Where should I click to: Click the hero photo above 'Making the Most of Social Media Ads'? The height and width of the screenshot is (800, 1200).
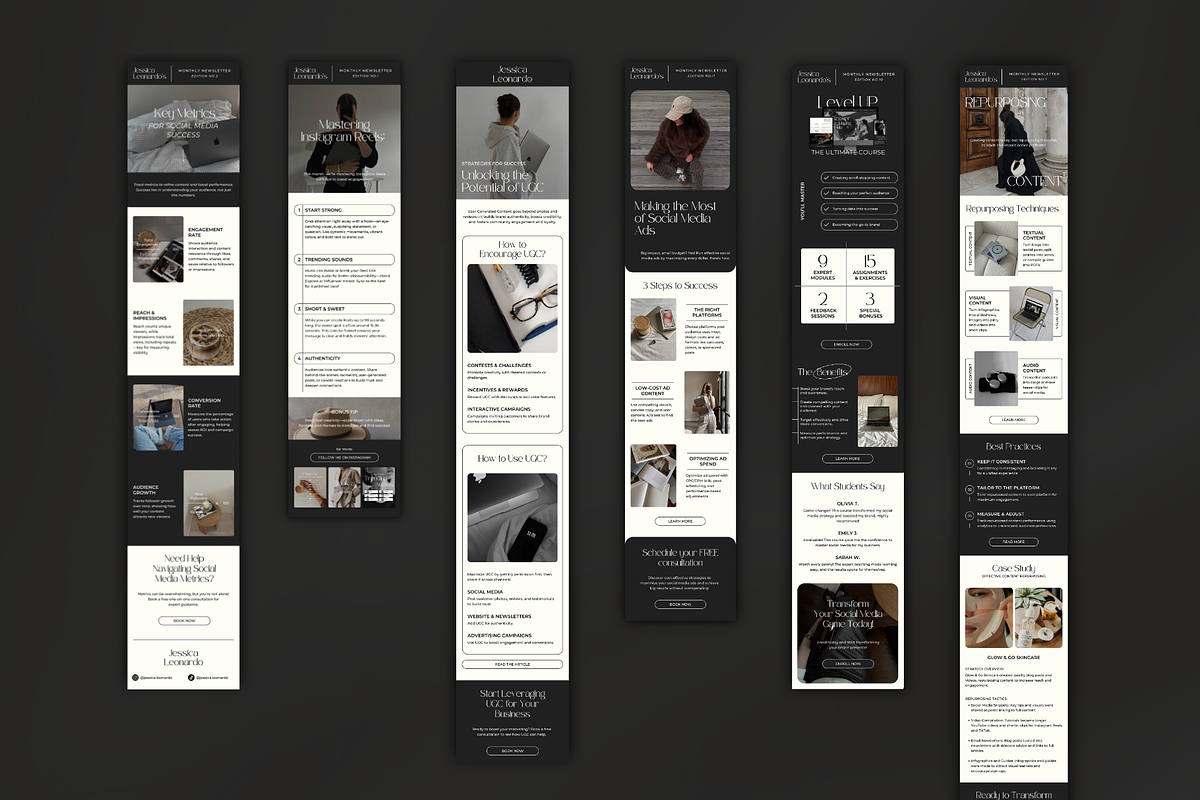(680, 141)
